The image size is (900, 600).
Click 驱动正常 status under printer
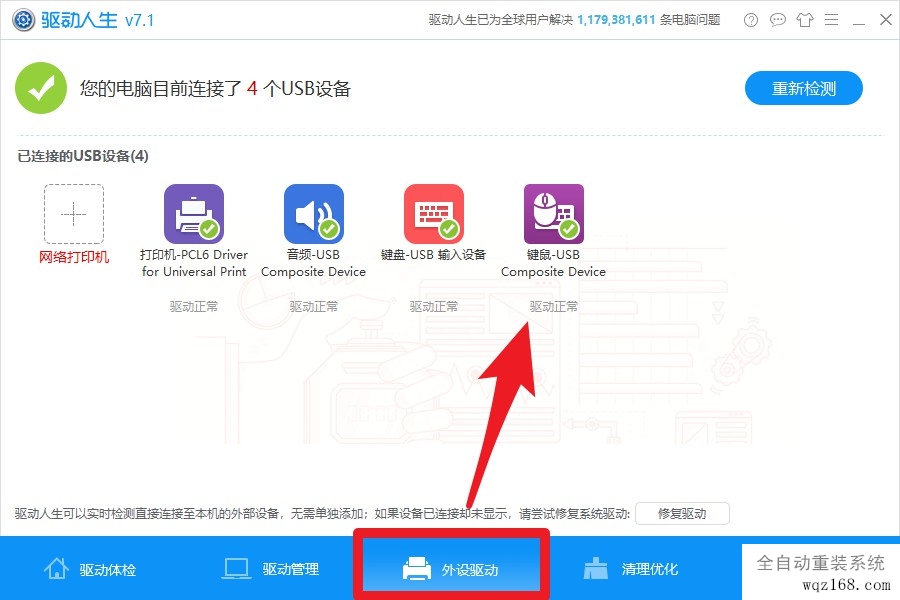point(194,307)
